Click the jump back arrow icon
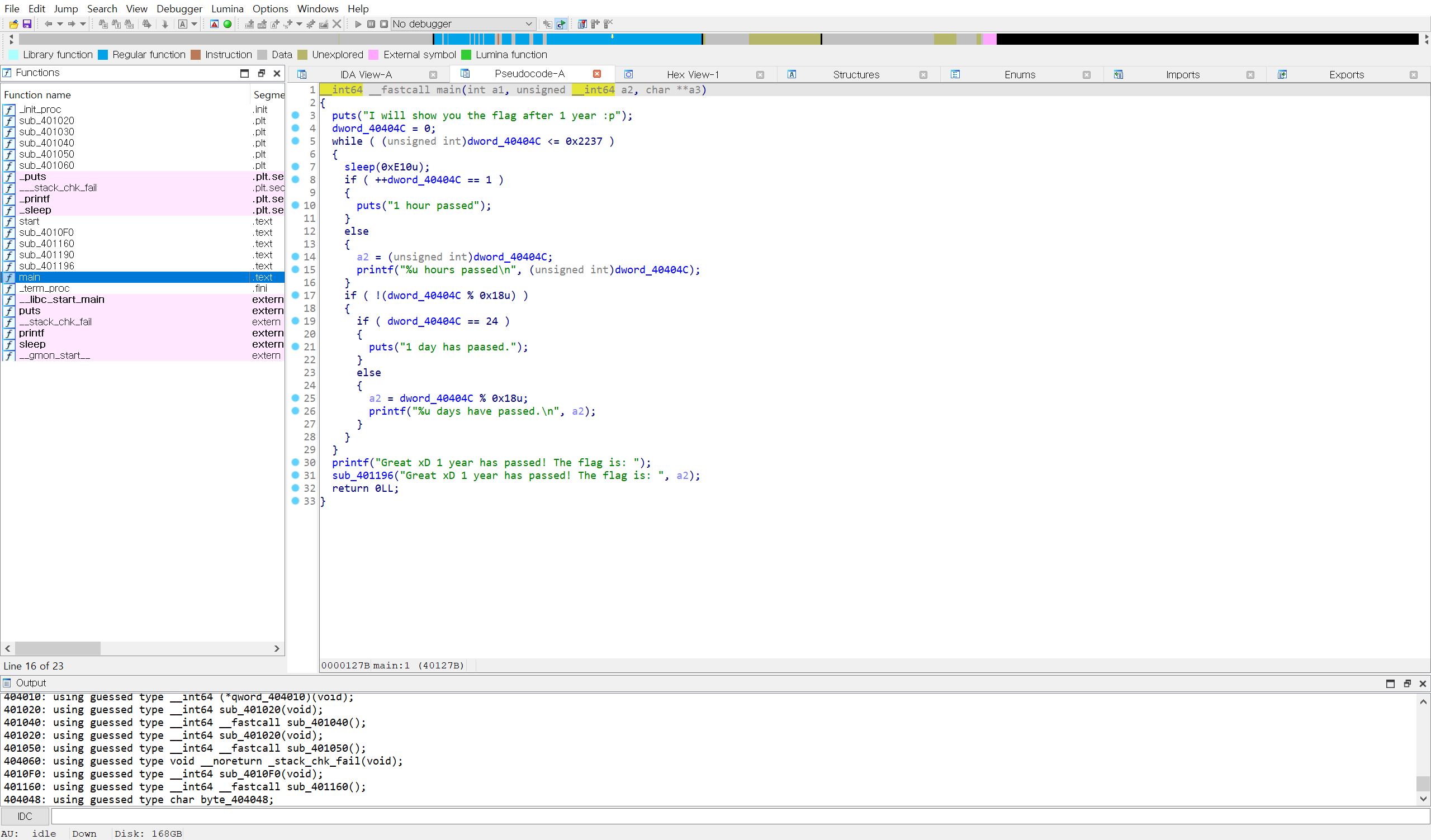 (48, 24)
